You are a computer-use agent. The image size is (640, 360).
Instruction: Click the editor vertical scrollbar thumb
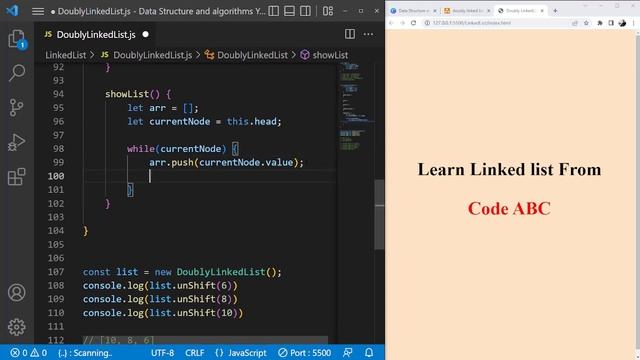tap(379, 214)
